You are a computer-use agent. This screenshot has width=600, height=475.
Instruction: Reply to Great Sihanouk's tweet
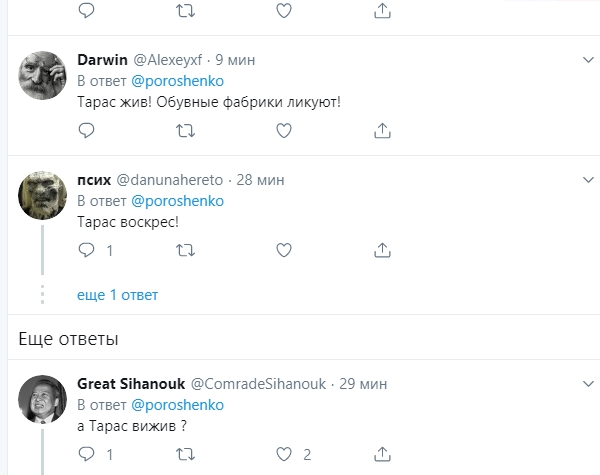[x=86, y=453]
